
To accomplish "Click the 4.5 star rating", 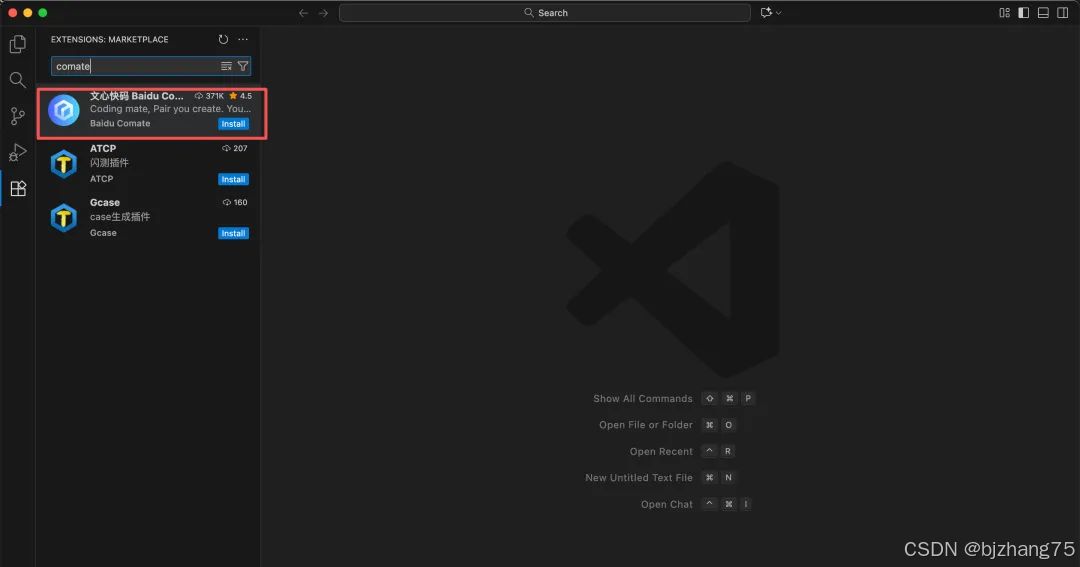I will [x=240, y=96].
